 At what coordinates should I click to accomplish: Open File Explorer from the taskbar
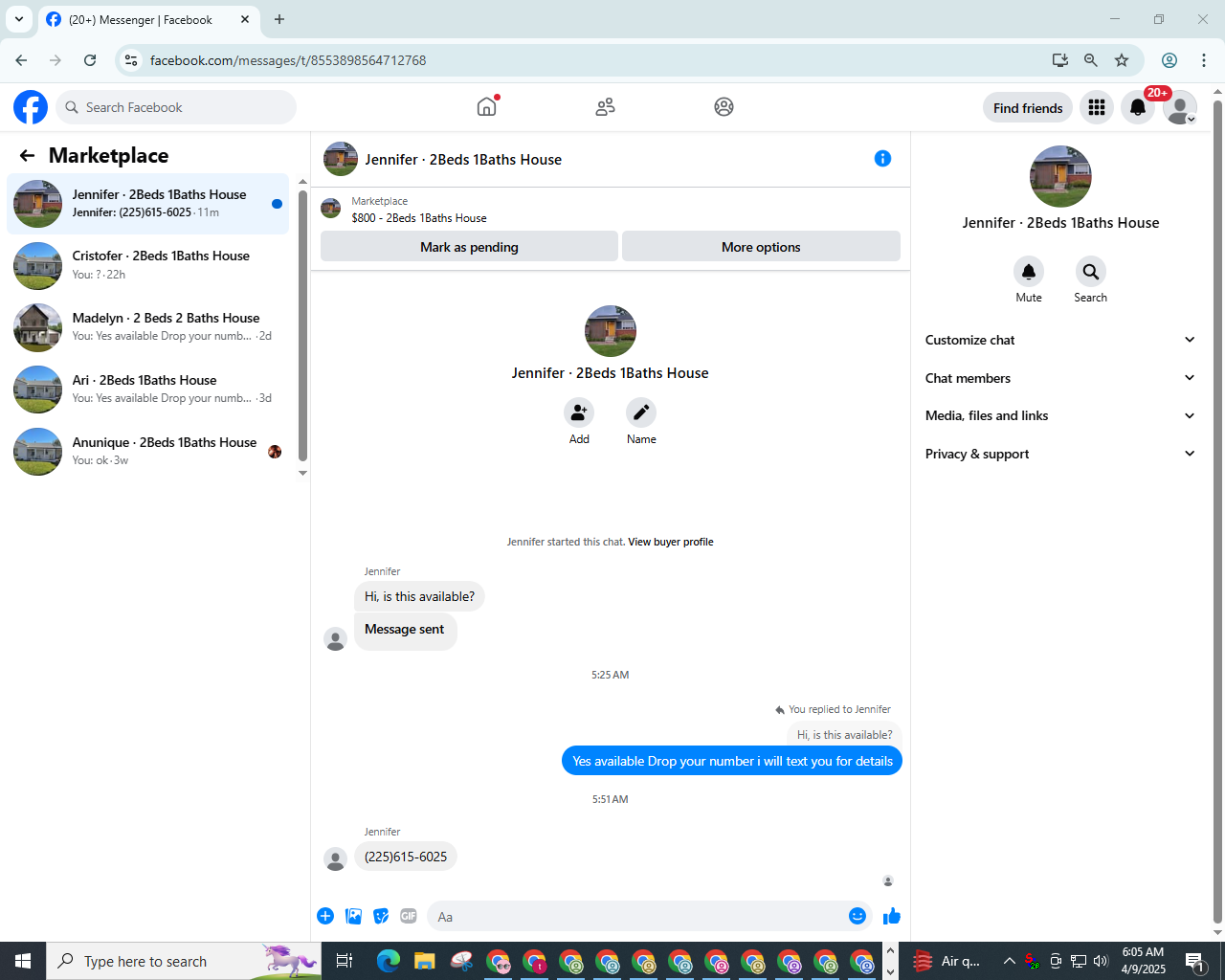pos(424,961)
